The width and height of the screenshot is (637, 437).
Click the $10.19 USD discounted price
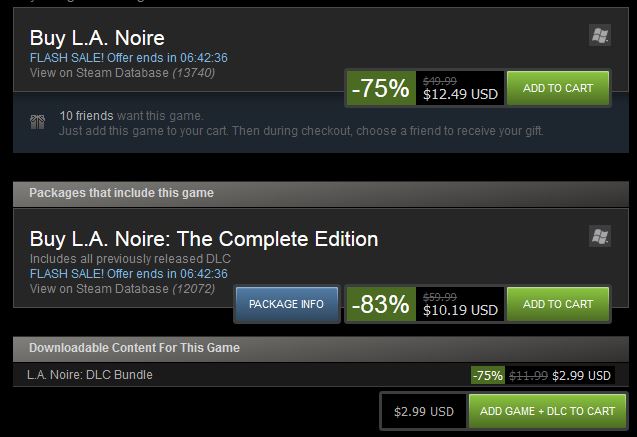460,310
